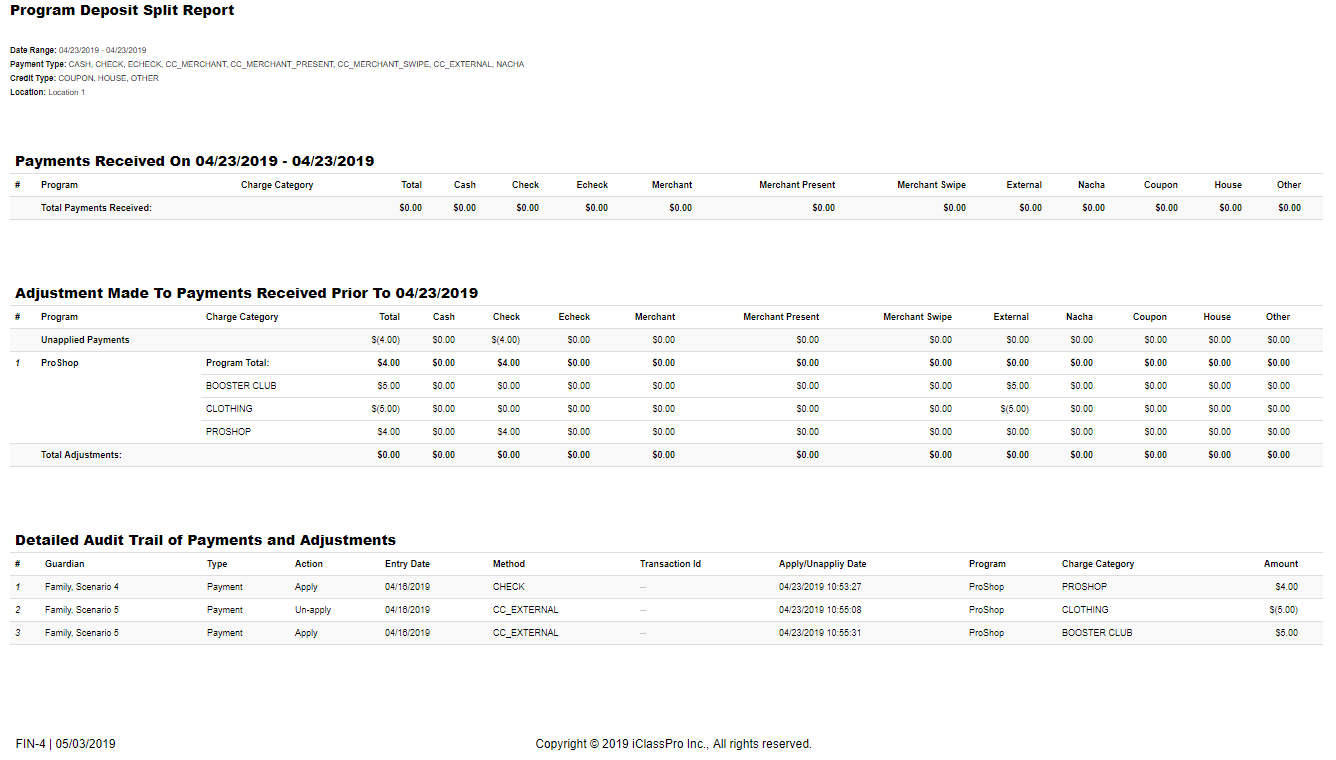
Task: Select the "Location: Location 1" line
Action: click(x=47, y=92)
